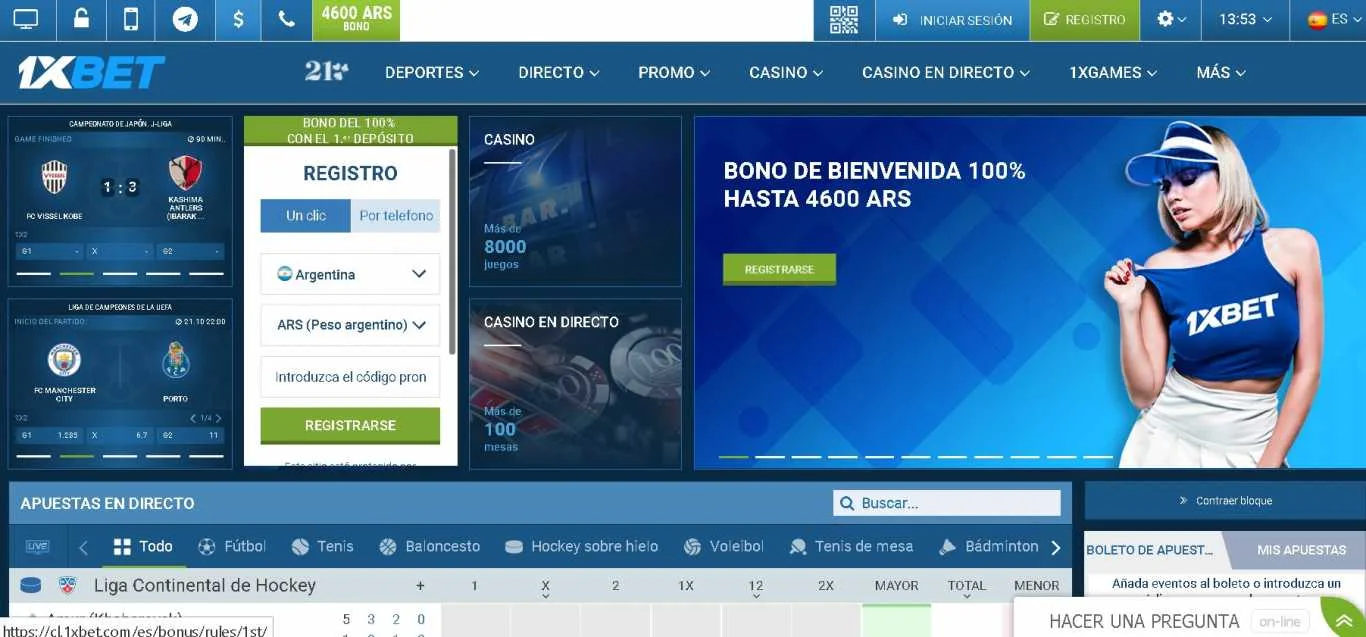Switch to Mis apuestas tab
This screenshot has width=1366, height=637.
click(x=1301, y=549)
